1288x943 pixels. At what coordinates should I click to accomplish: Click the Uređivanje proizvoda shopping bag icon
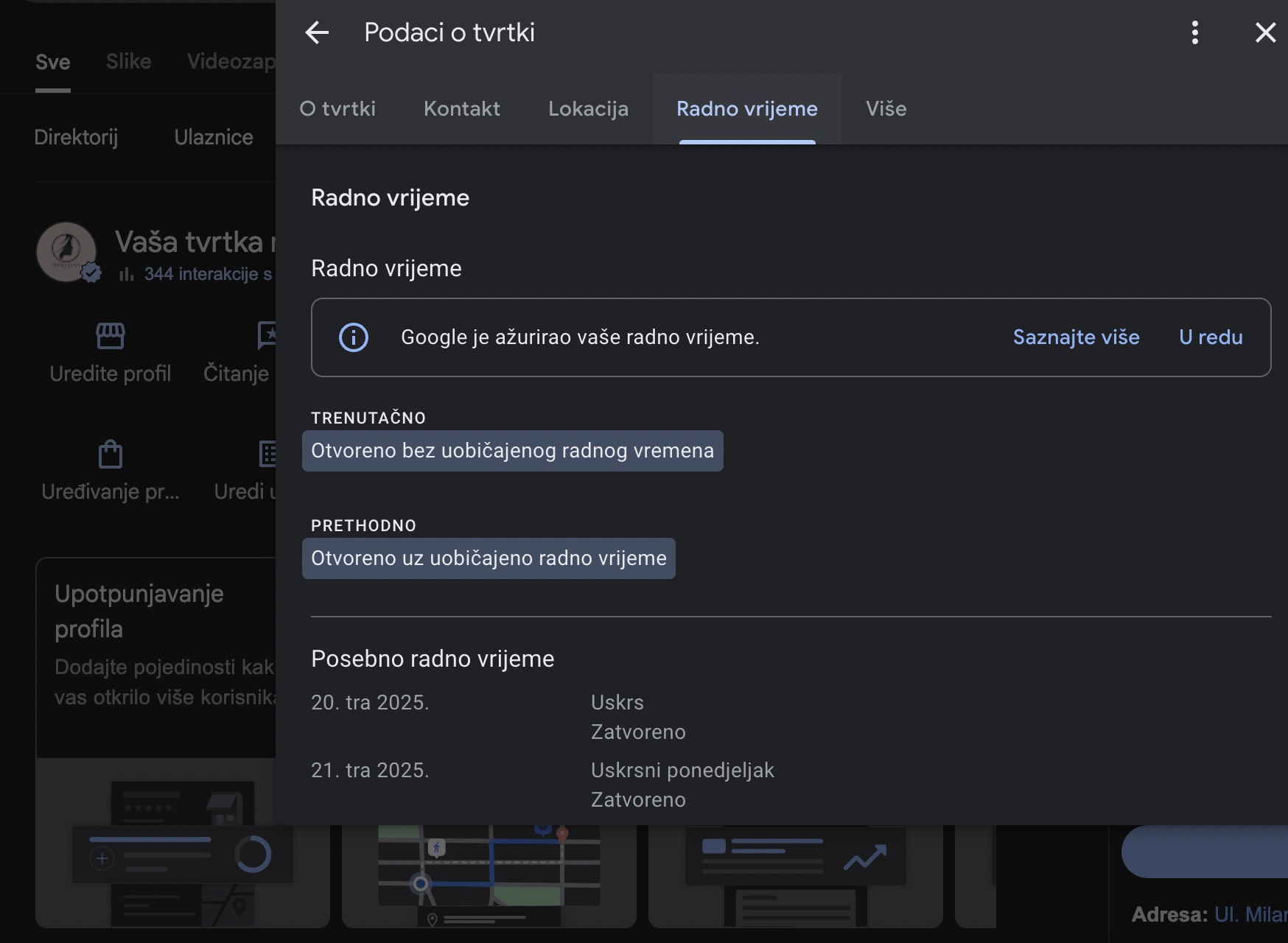coord(111,454)
